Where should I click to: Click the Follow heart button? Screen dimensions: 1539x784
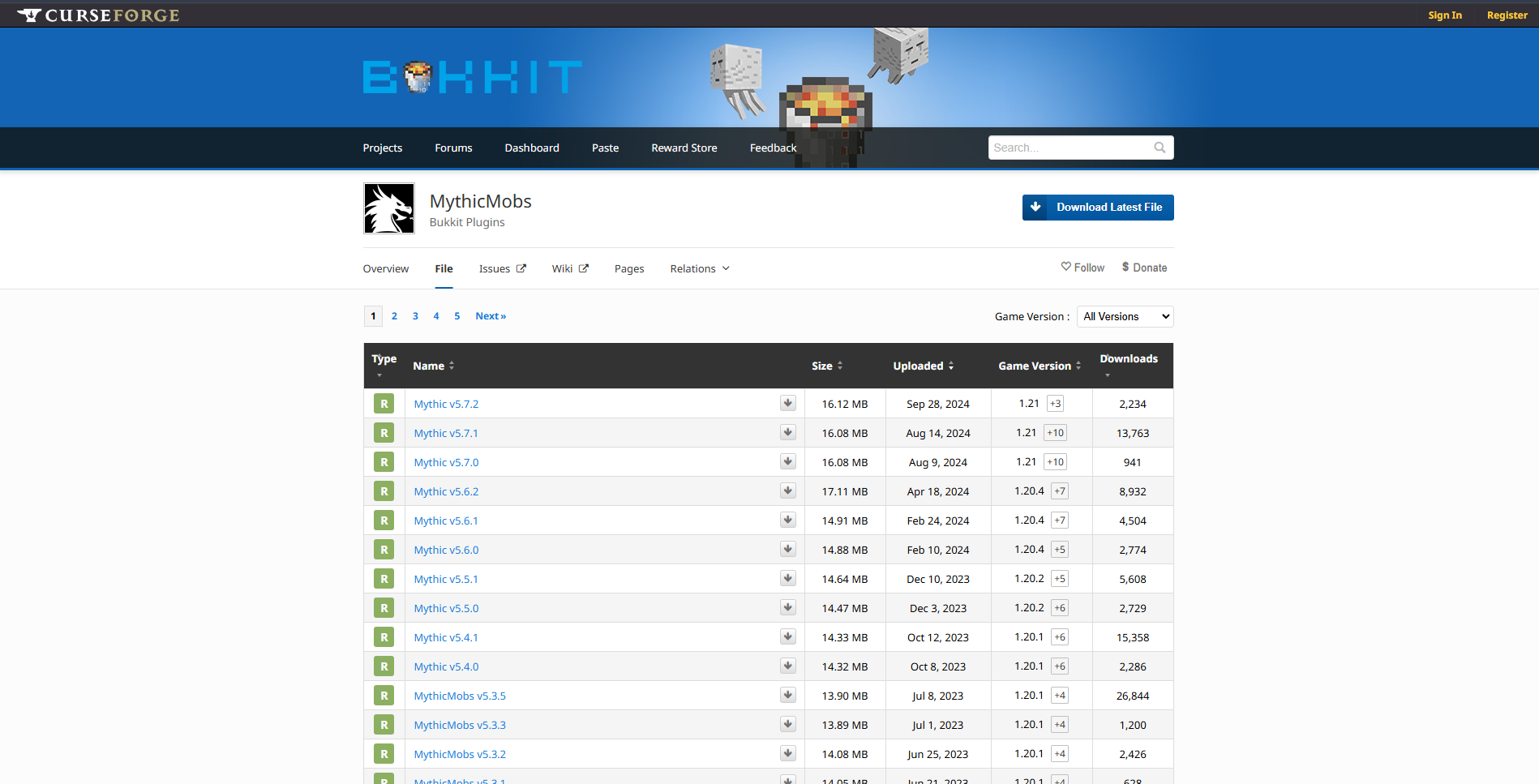1082,268
